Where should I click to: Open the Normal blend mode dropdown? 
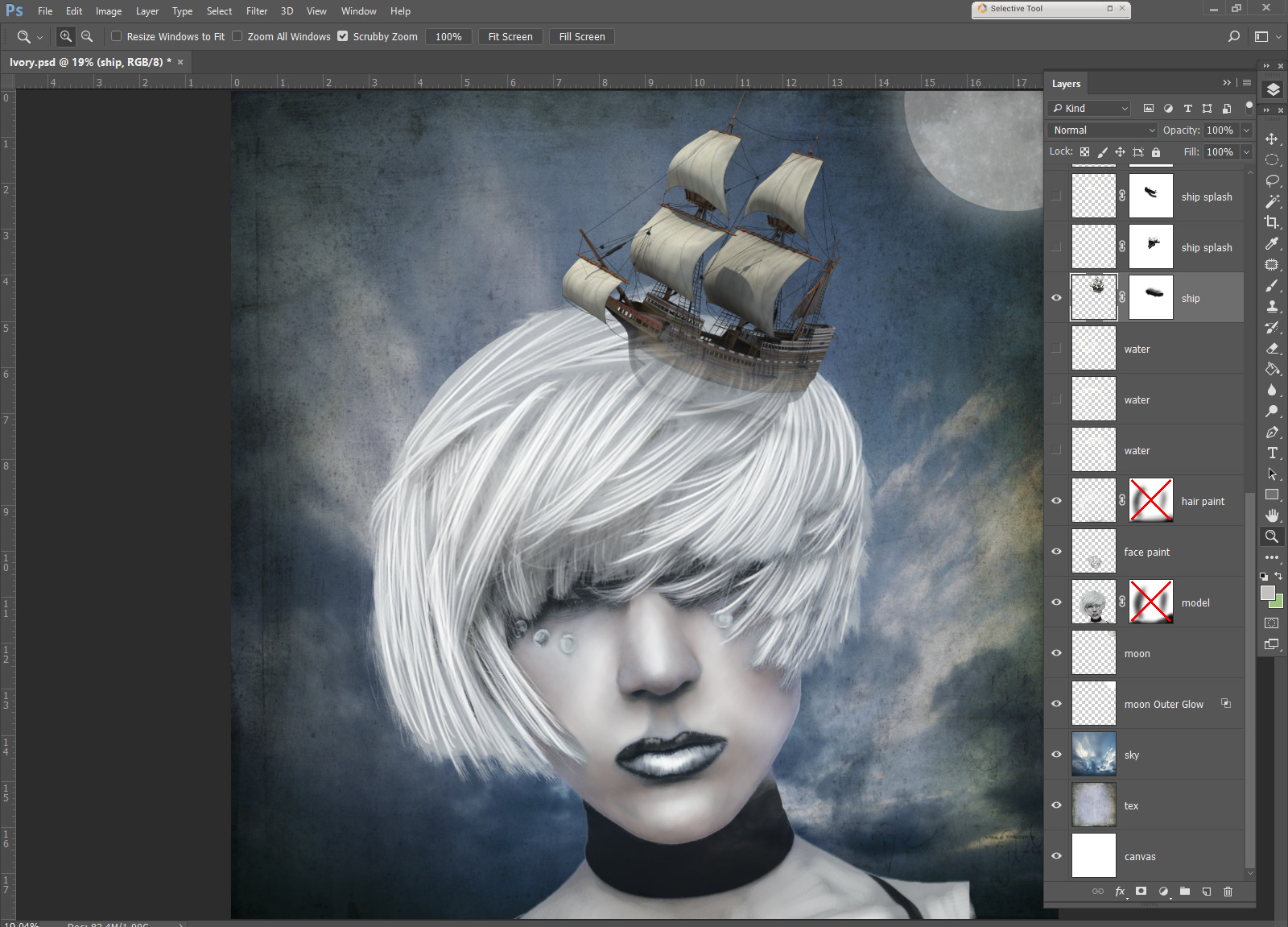[x=1102, y=130]
